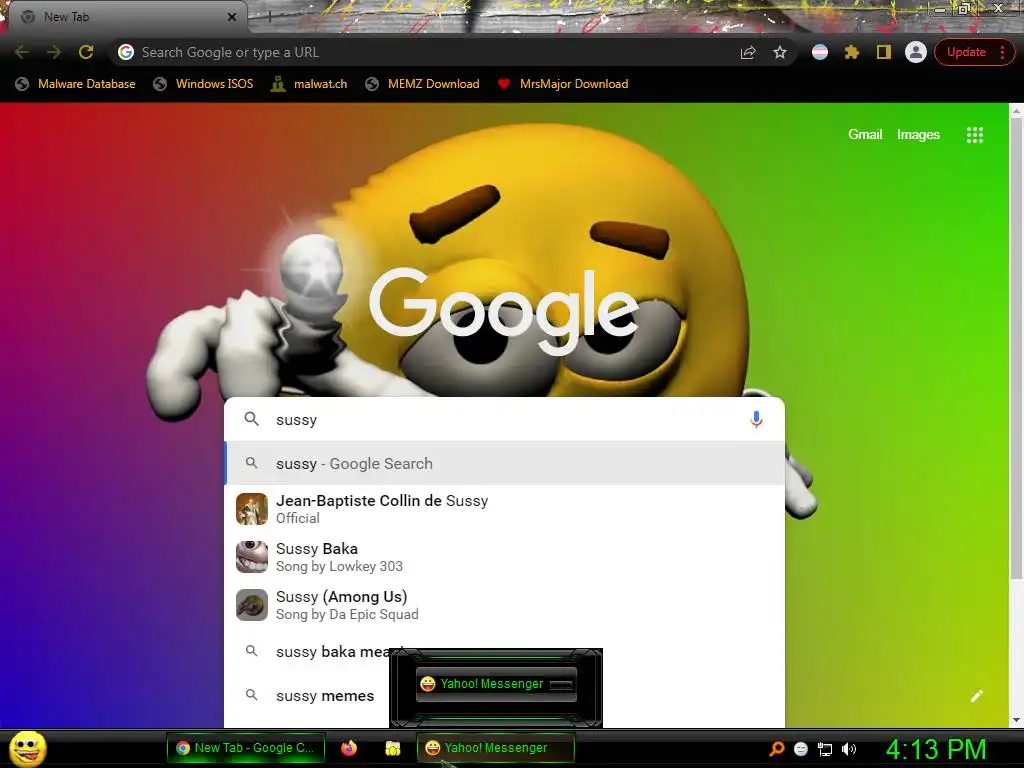Launch Firefox from the taskbar
This screenshot has width=1024, height=768.
[x=349, y=748]
